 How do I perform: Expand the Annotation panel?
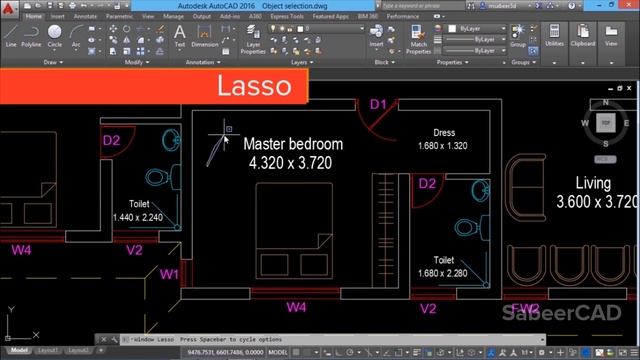[203, 62]
